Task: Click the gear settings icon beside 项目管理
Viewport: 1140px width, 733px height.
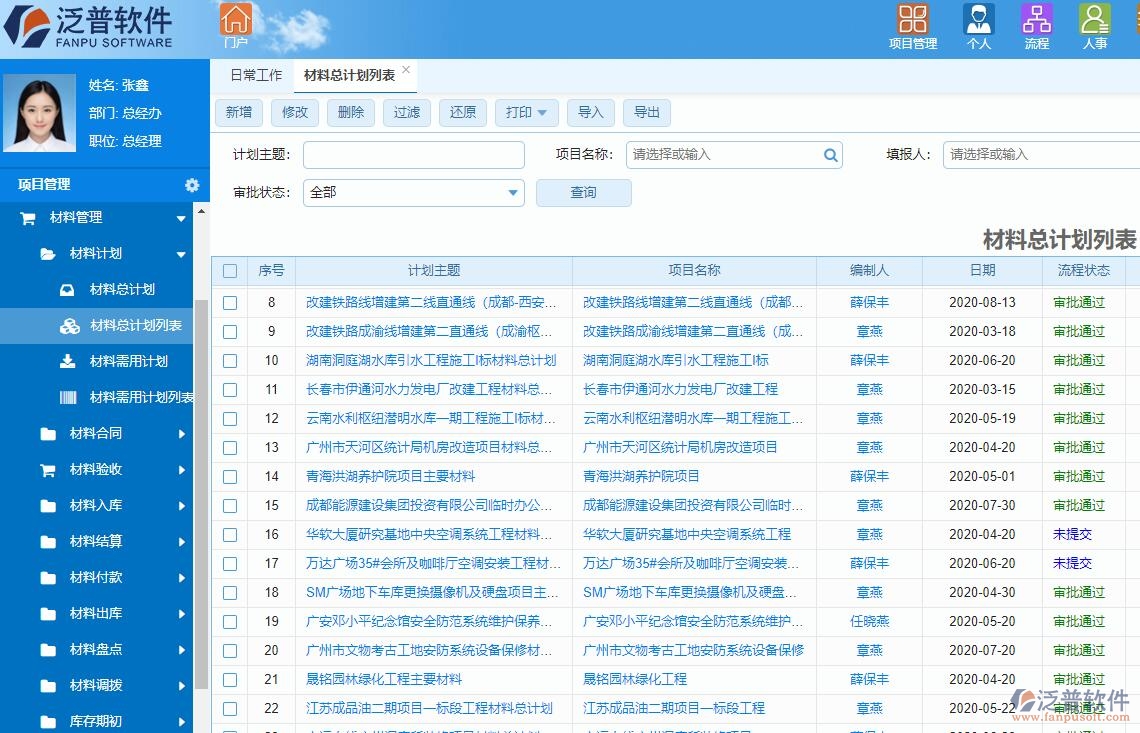Action: tap(190, 185)
